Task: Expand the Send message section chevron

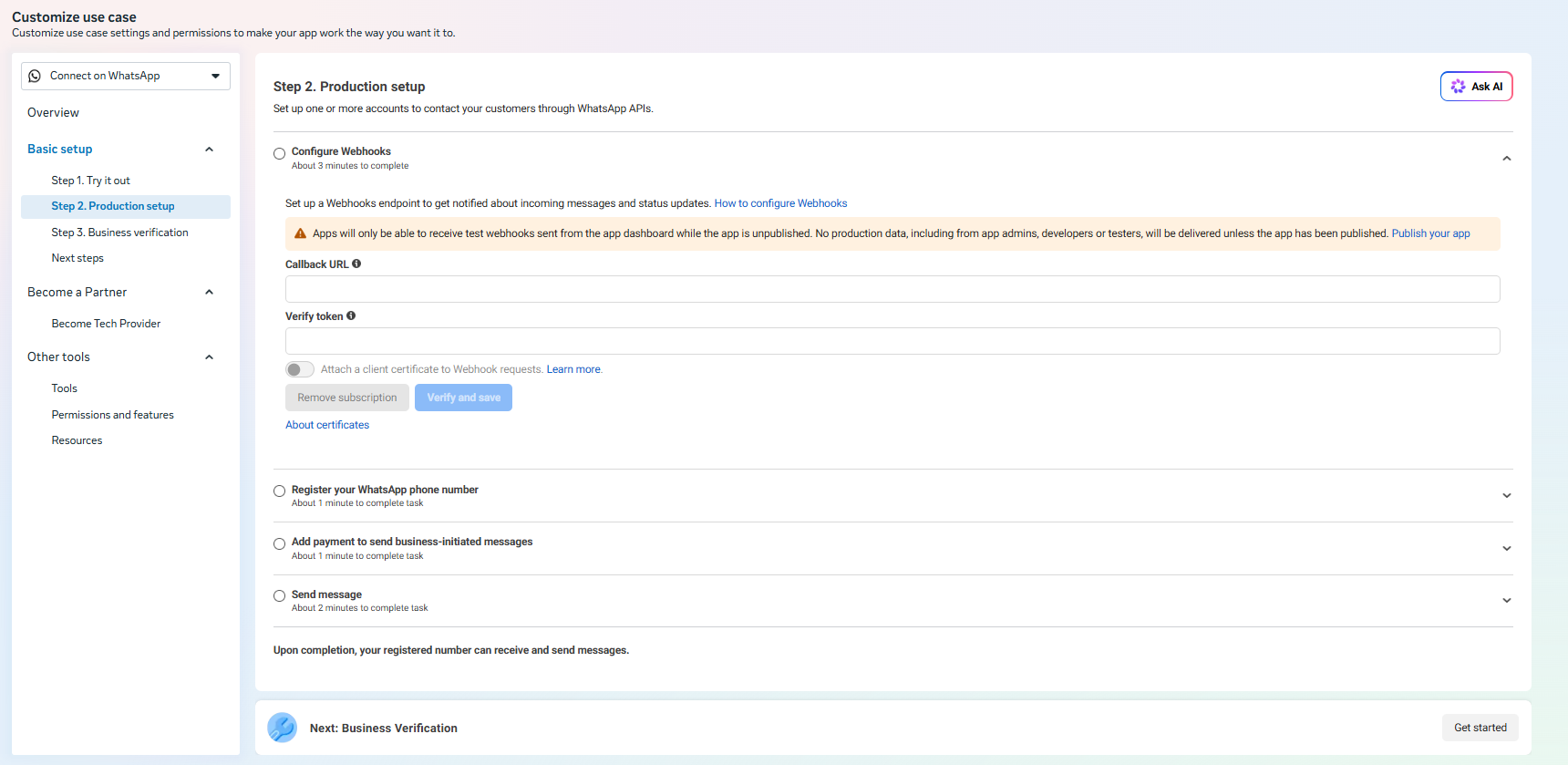Action: [1507, 601]
